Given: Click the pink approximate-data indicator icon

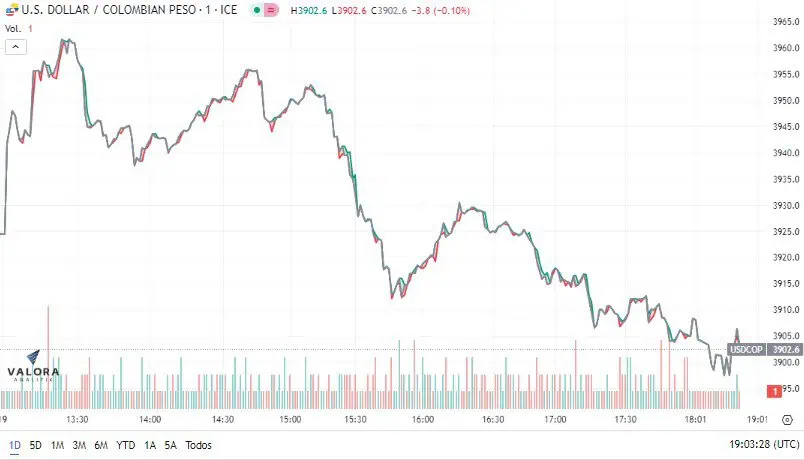Looking at the screenshot, I should (272, 10).
